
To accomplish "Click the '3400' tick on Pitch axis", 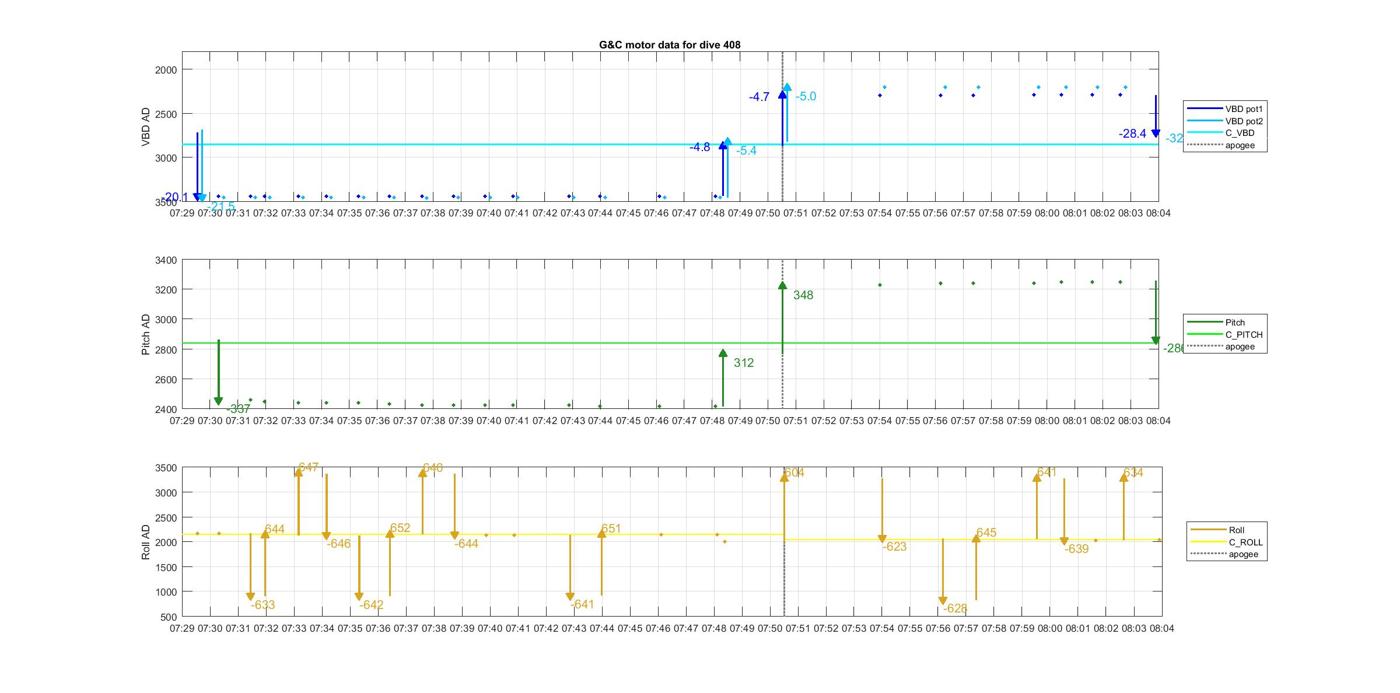I will 166,260.
